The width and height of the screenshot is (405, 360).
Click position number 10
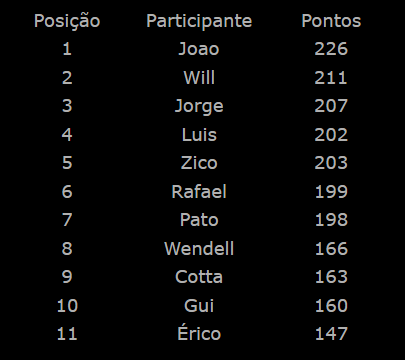67,306
